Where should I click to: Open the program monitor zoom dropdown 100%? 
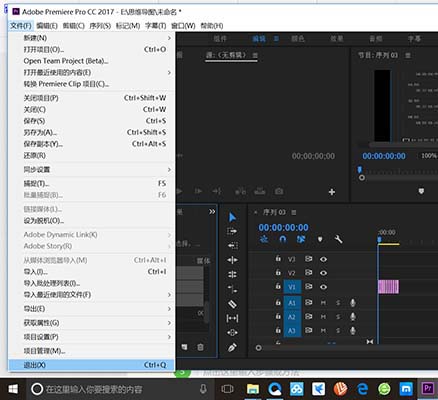[428, 156]
